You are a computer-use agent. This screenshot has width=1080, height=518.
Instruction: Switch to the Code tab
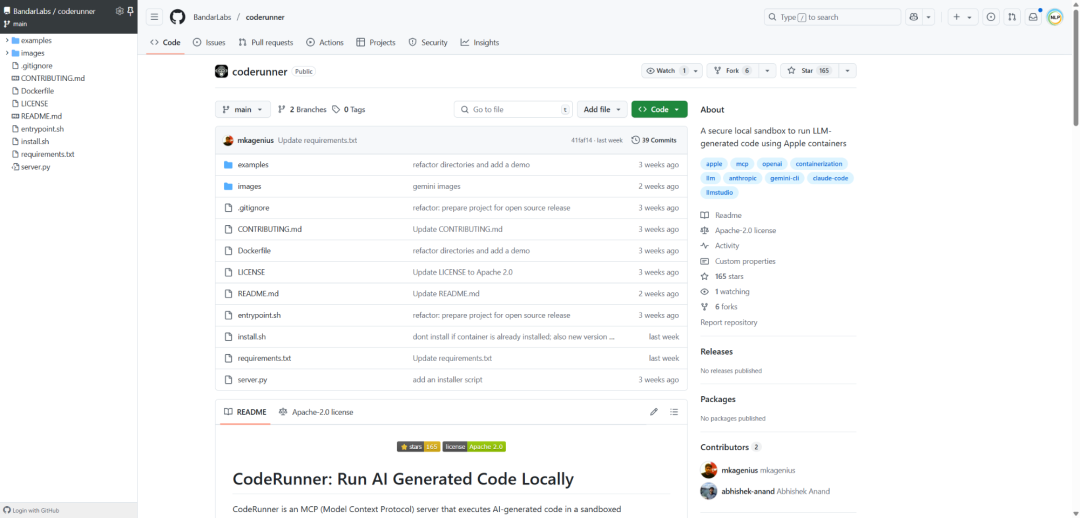pyautogui.click(x=165, y=43)
